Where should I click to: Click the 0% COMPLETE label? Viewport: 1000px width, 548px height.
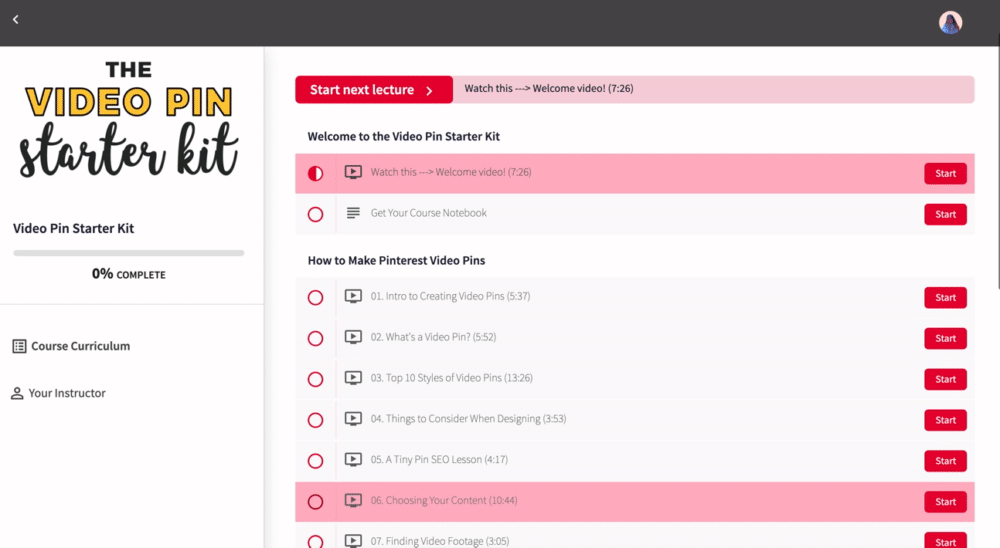coord(129,274)
